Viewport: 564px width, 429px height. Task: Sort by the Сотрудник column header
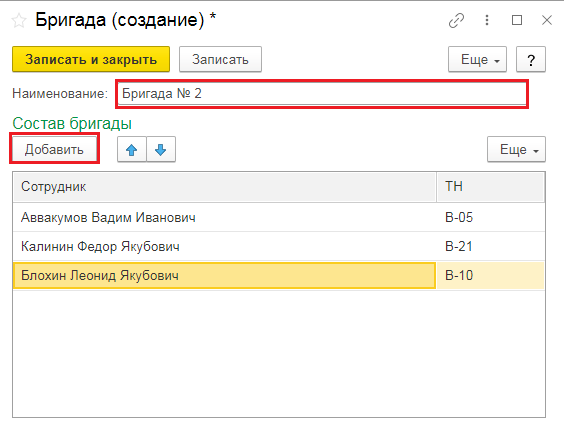(224, 187)
